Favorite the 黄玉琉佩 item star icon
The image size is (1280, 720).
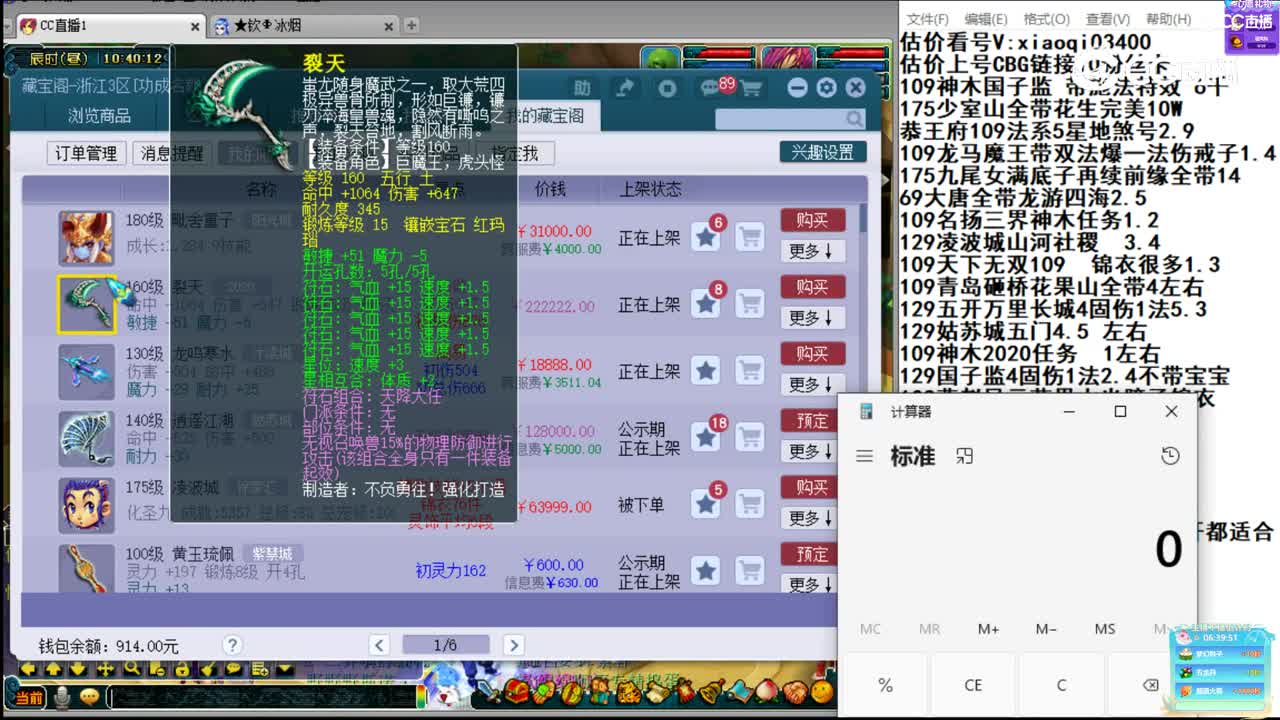[x=706, y=571]
